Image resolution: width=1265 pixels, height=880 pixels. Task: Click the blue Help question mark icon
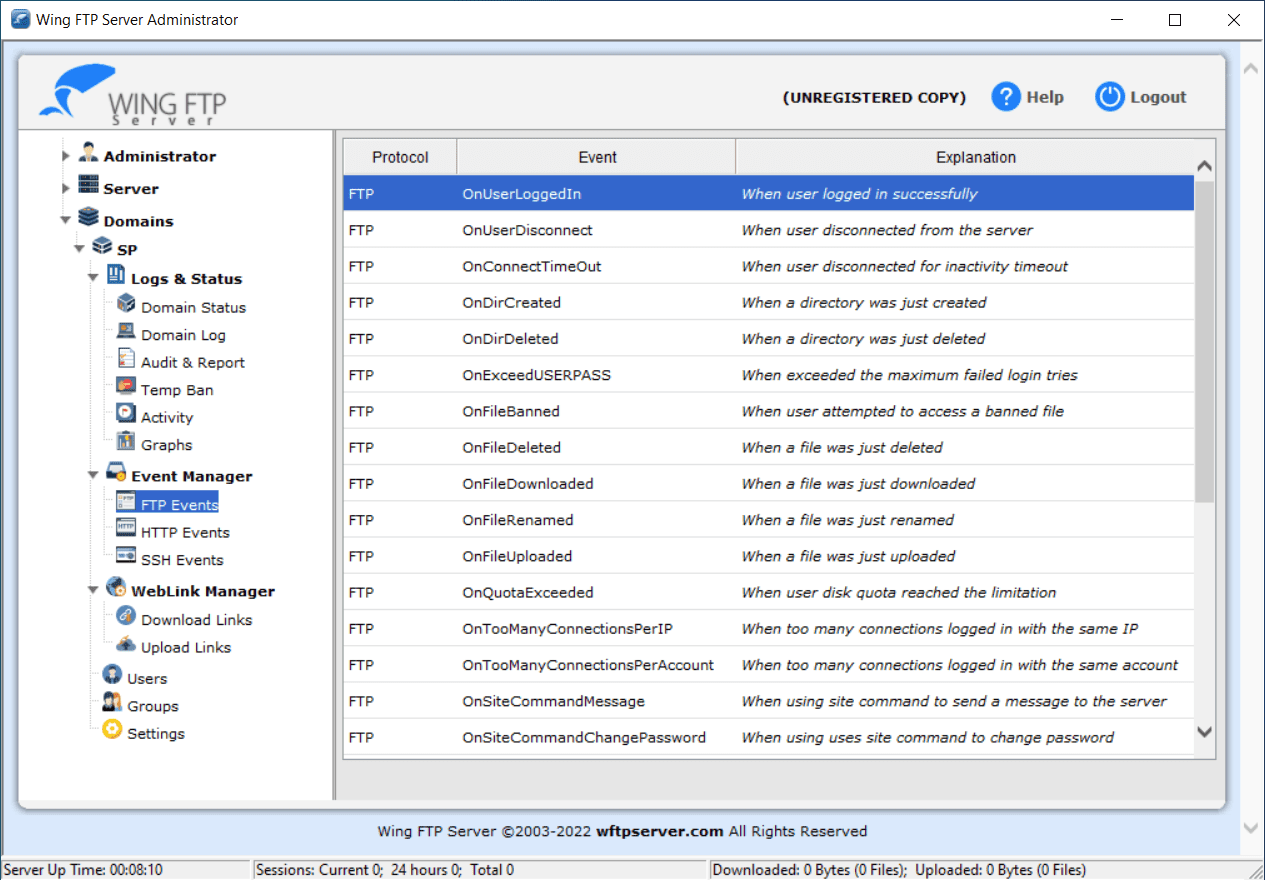pyautogui.click(x=1005, y=97)
